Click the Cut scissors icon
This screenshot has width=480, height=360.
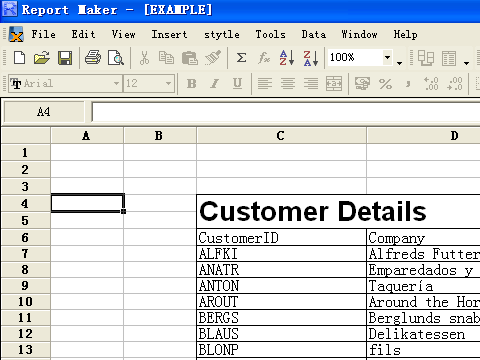[x=144, y=58]
